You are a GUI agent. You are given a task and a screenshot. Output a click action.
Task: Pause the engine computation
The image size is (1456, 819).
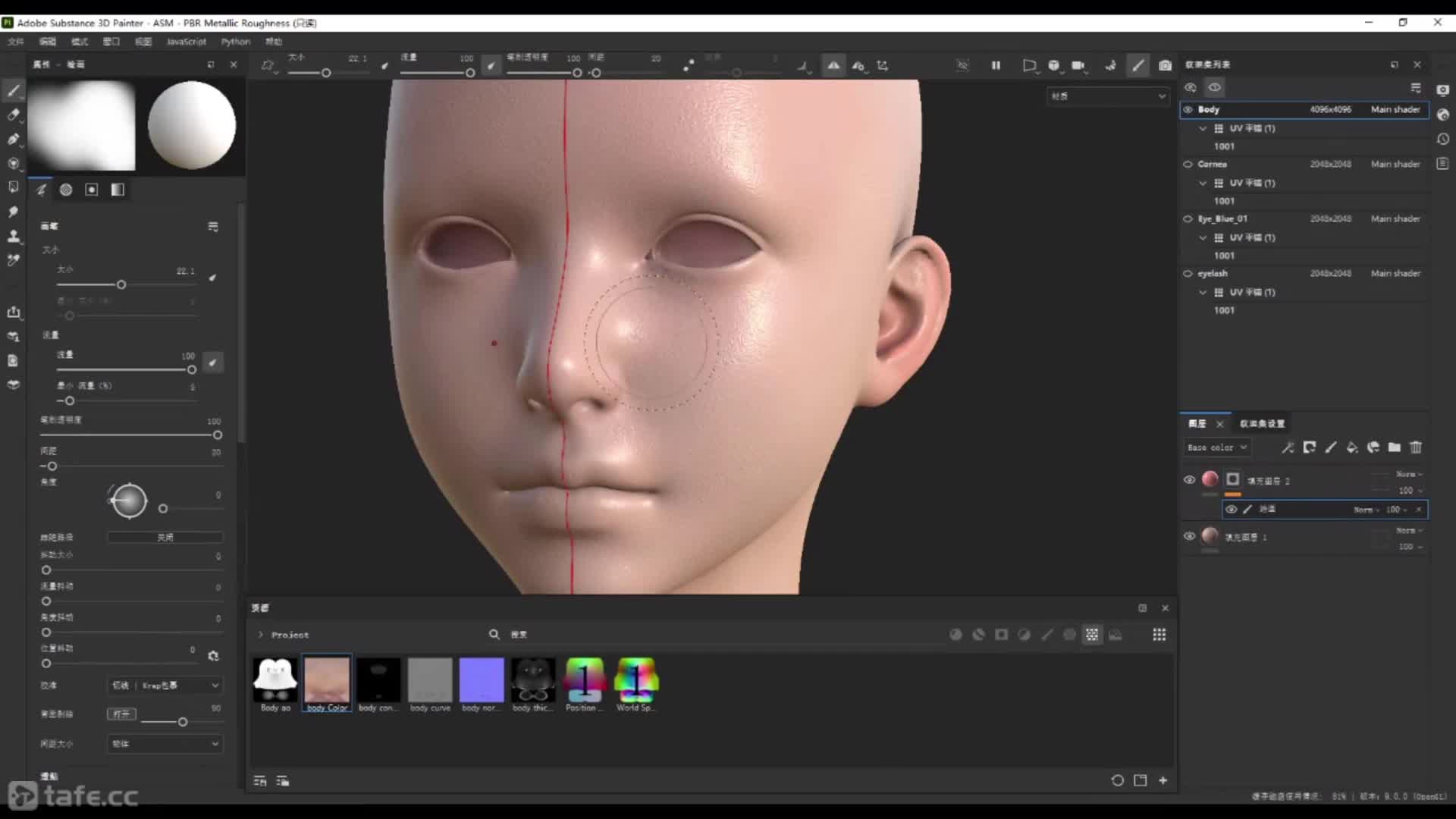click(x=996, y=66)
